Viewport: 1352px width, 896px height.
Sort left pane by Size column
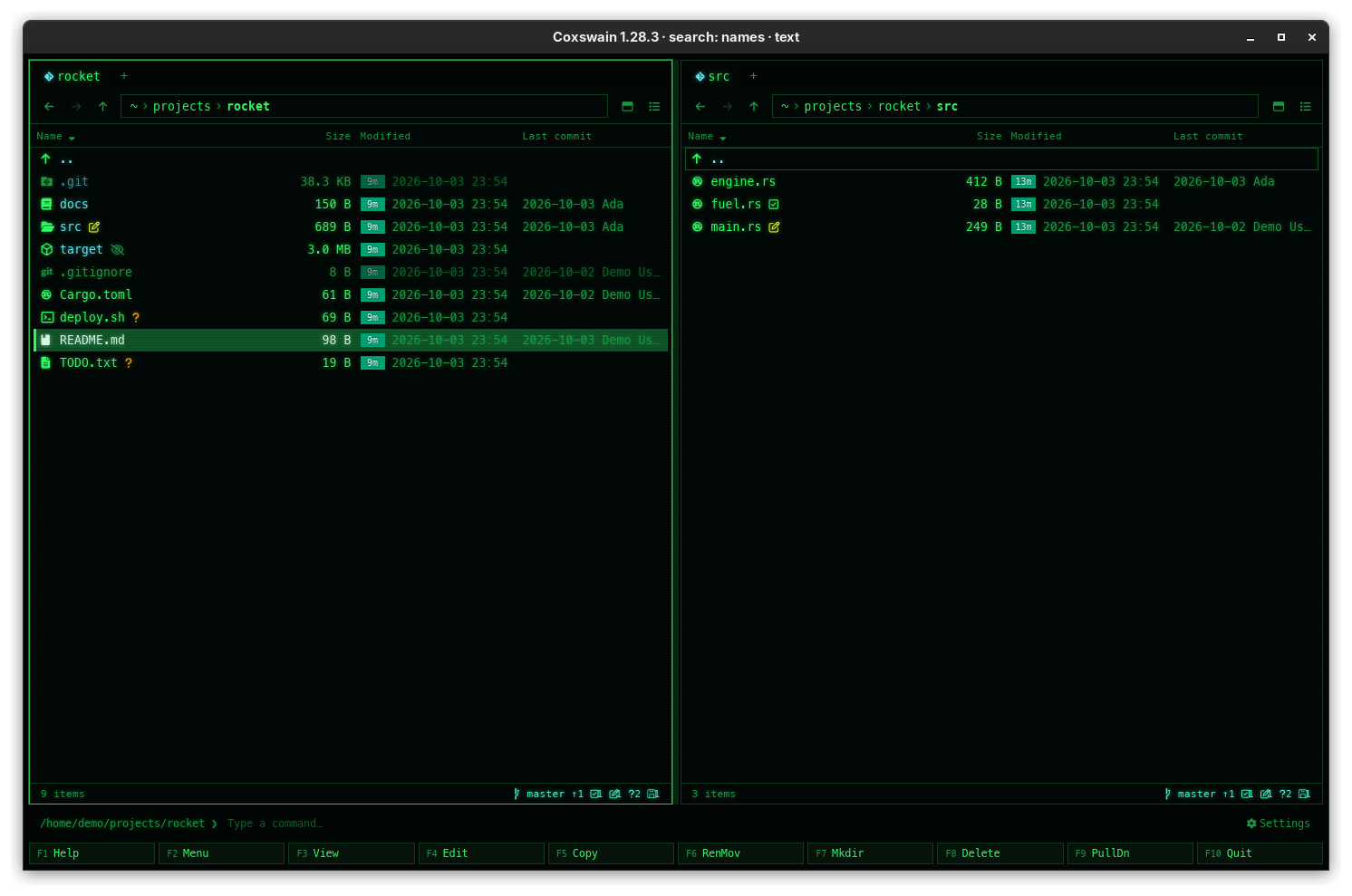(x=338, y=137)
